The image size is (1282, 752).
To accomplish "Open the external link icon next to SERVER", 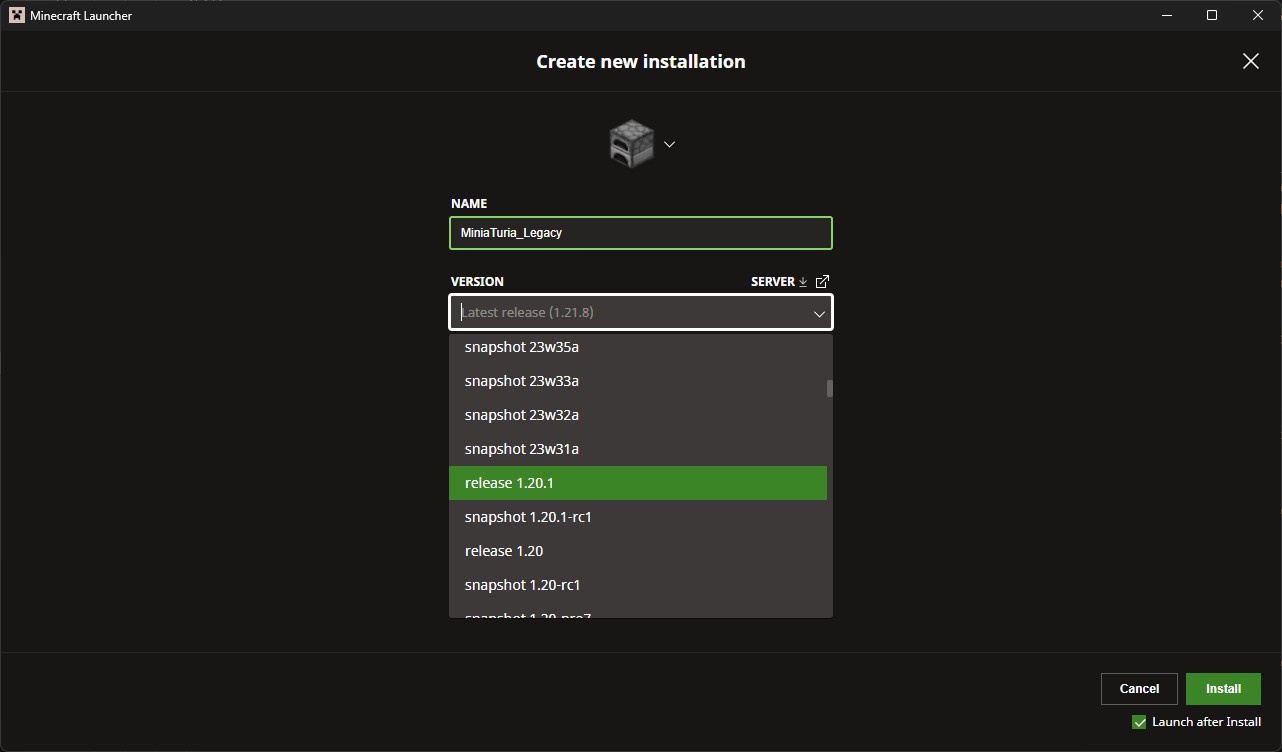I will pyautogui.click(x=822, y=282).
